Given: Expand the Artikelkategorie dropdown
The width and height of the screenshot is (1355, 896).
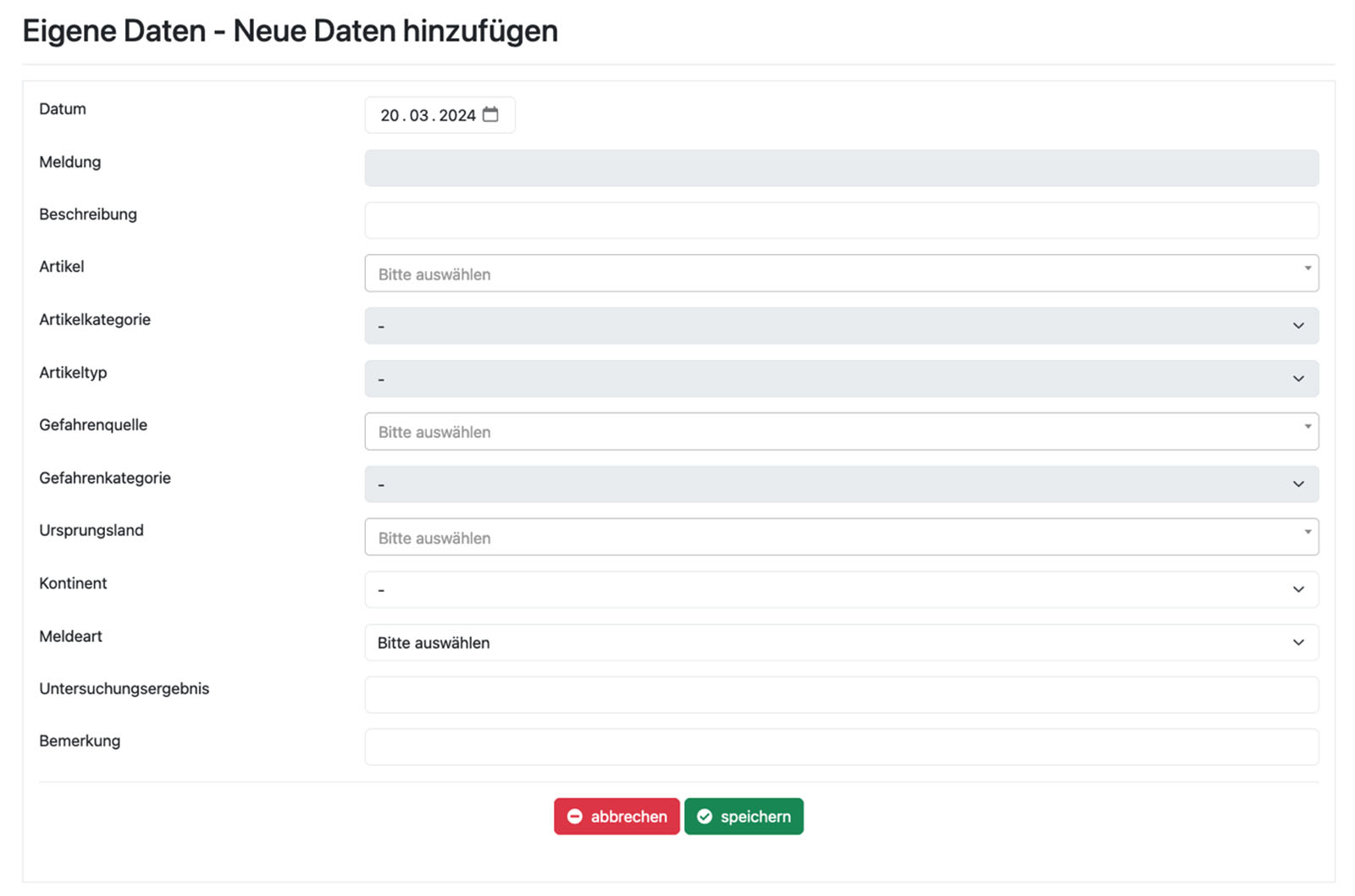Looking at the screenshot, I should pos(841,326).
